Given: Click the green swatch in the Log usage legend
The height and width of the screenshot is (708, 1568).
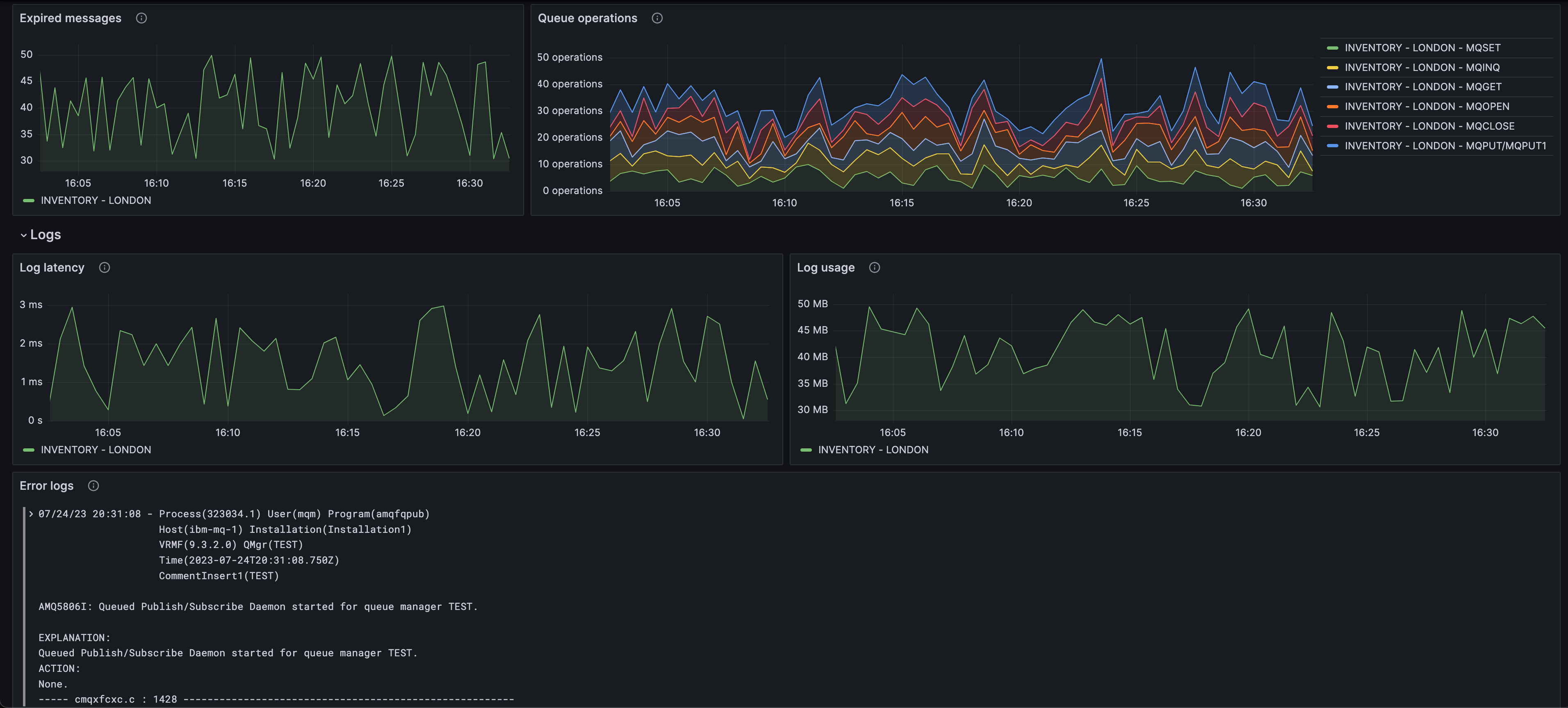Looking at the screenshot, I should click(806, 450).
